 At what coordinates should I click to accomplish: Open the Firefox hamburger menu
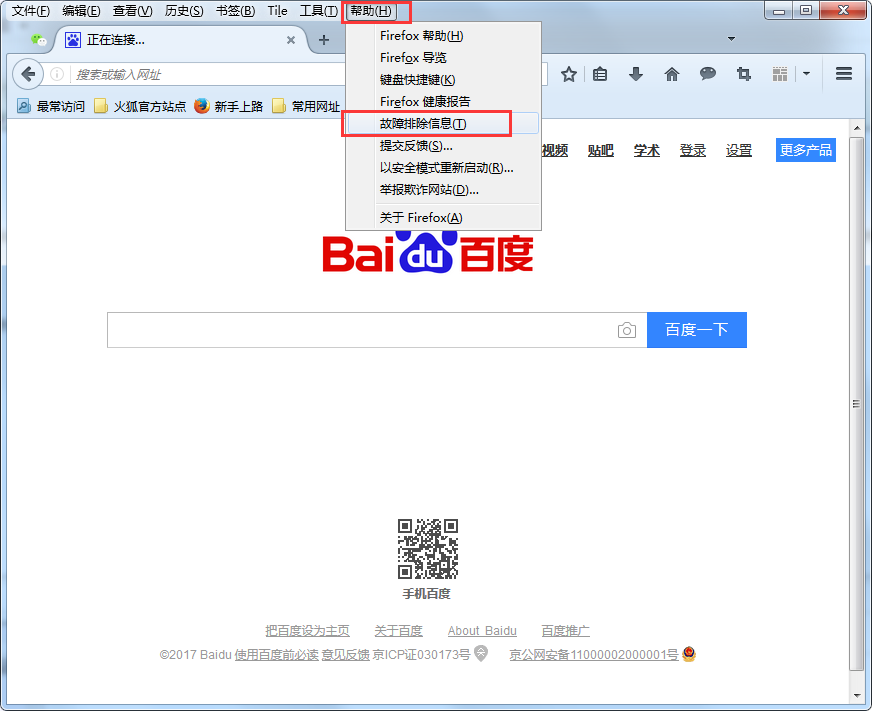tap(844, 74)
